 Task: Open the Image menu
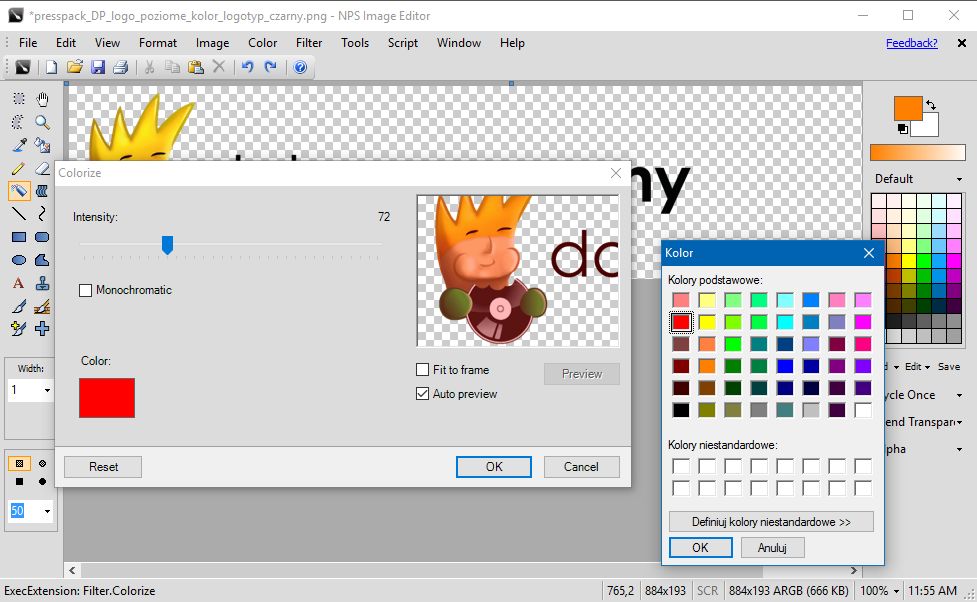[x=212, y=43]
